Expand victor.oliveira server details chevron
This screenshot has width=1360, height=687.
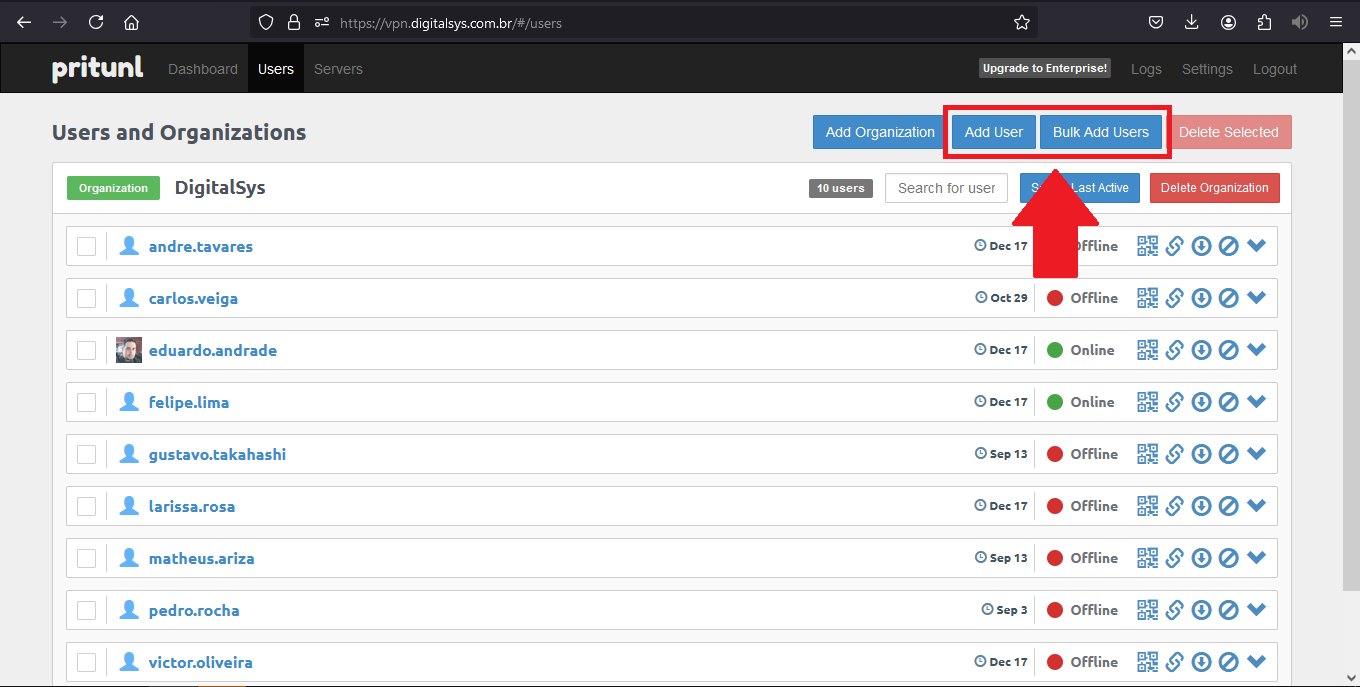tap(1257, 662)
